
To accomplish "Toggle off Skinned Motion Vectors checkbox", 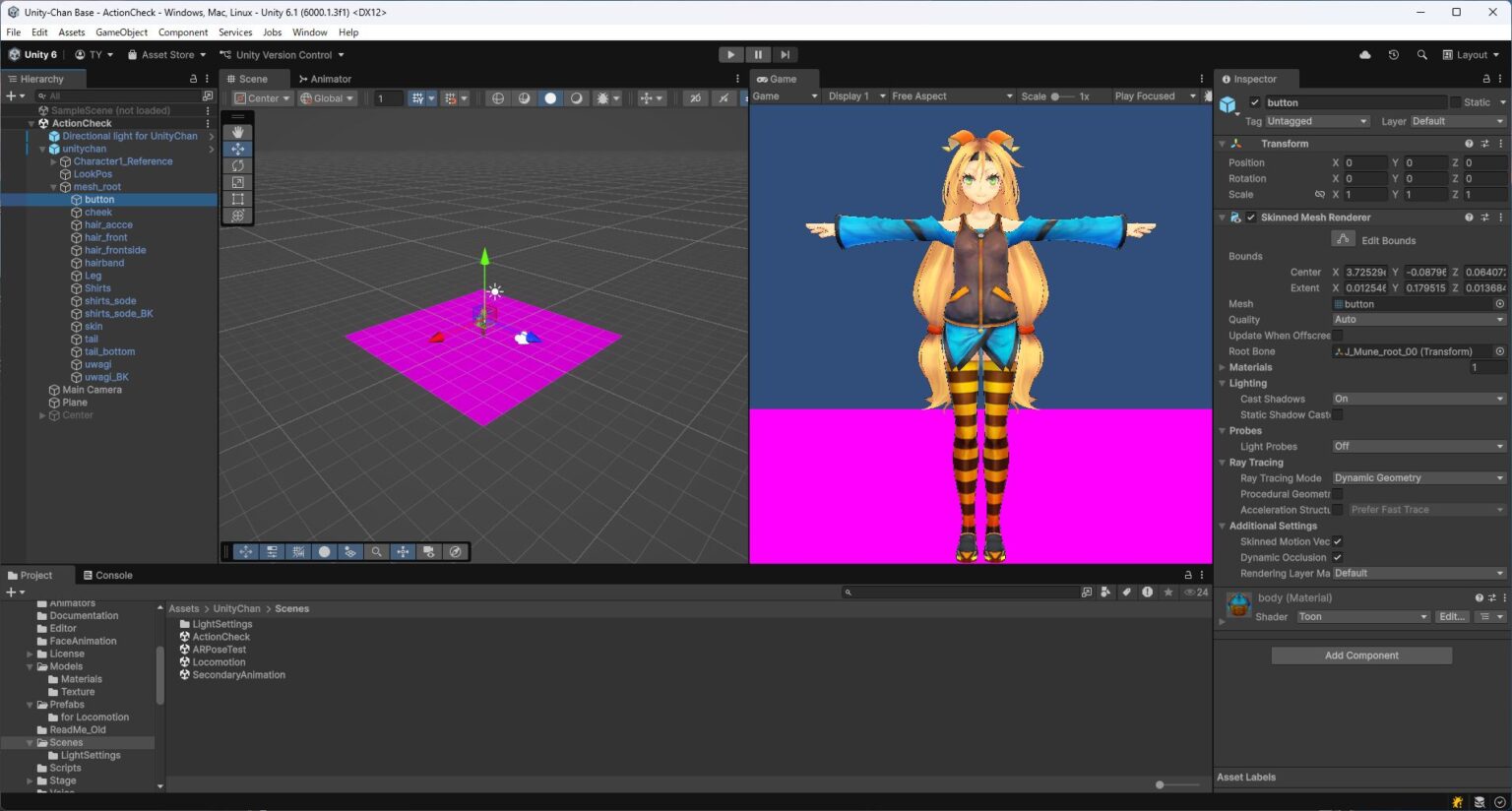I will pyautogui.click(x=1337, y=541).
